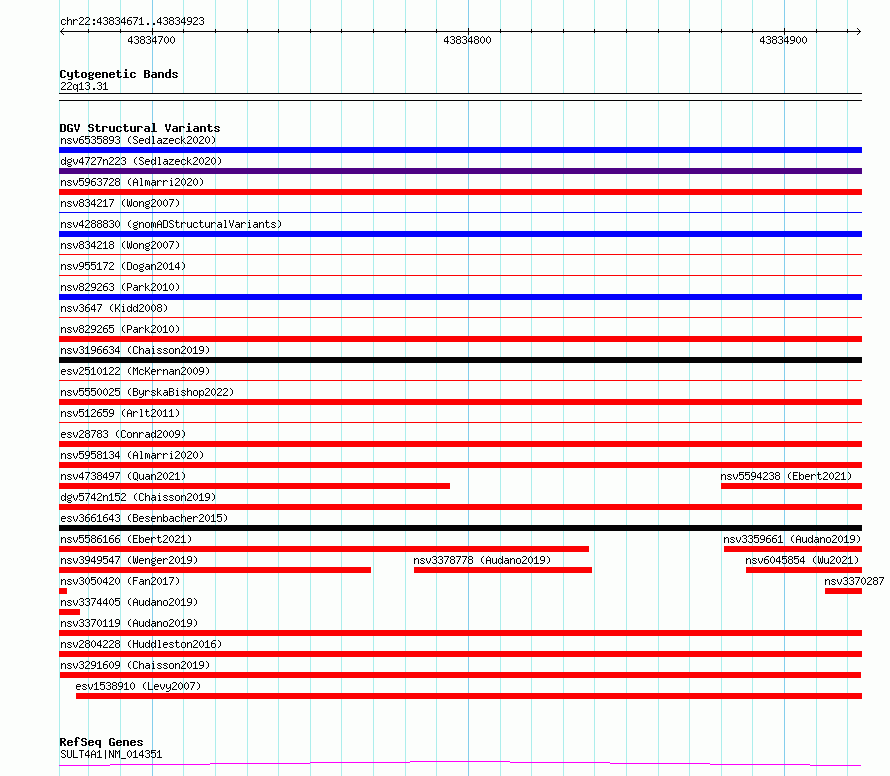This screenshot has height=776, width=890.
Task: Select esv28783 (Conrad2009) variant
Action: (123, 434)
